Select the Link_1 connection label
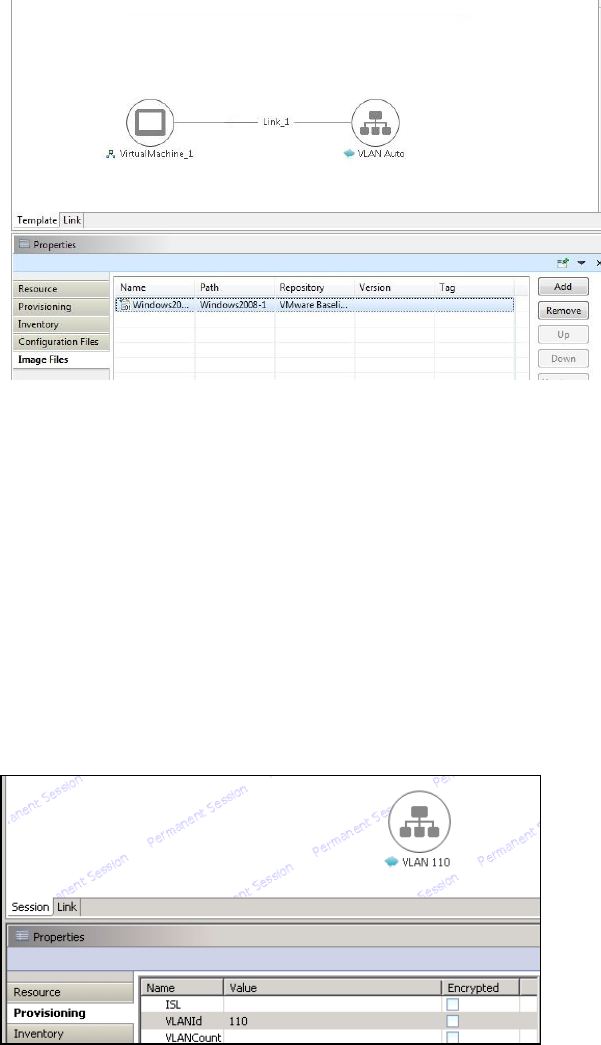The width and height of the screenshot is (601, 1045). point(276,122)
